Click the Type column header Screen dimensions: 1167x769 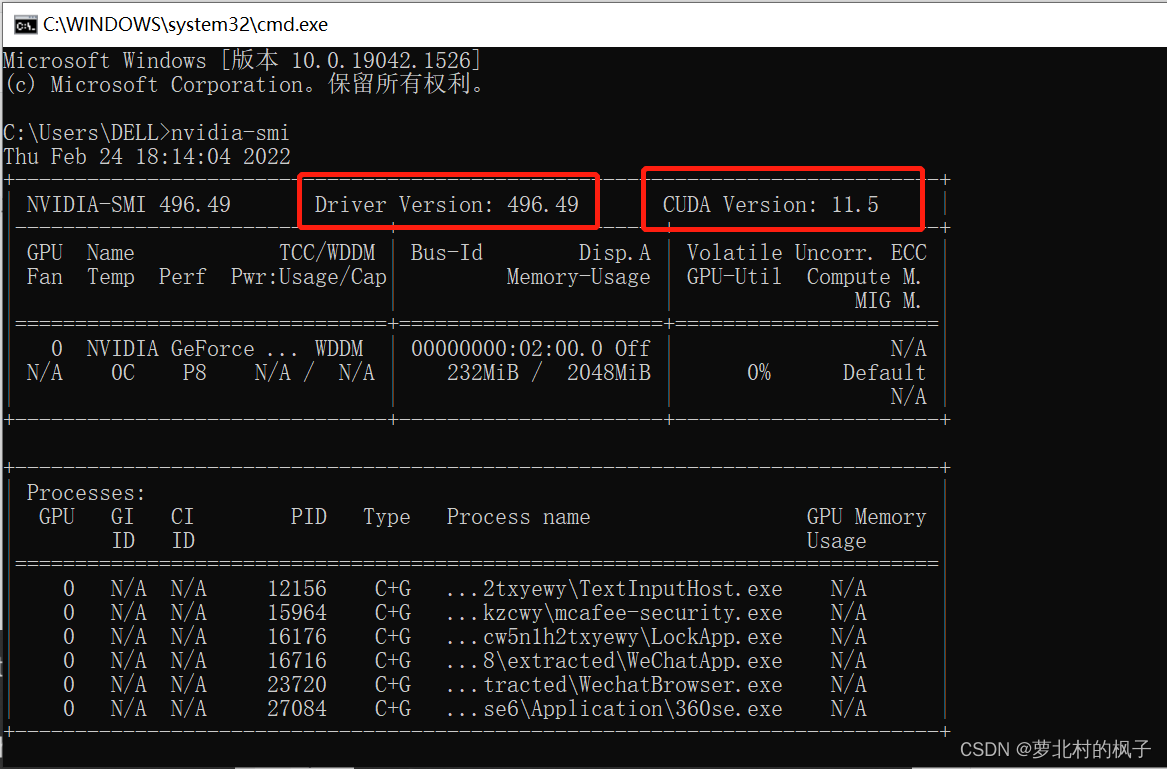click(x=387, y=517)
